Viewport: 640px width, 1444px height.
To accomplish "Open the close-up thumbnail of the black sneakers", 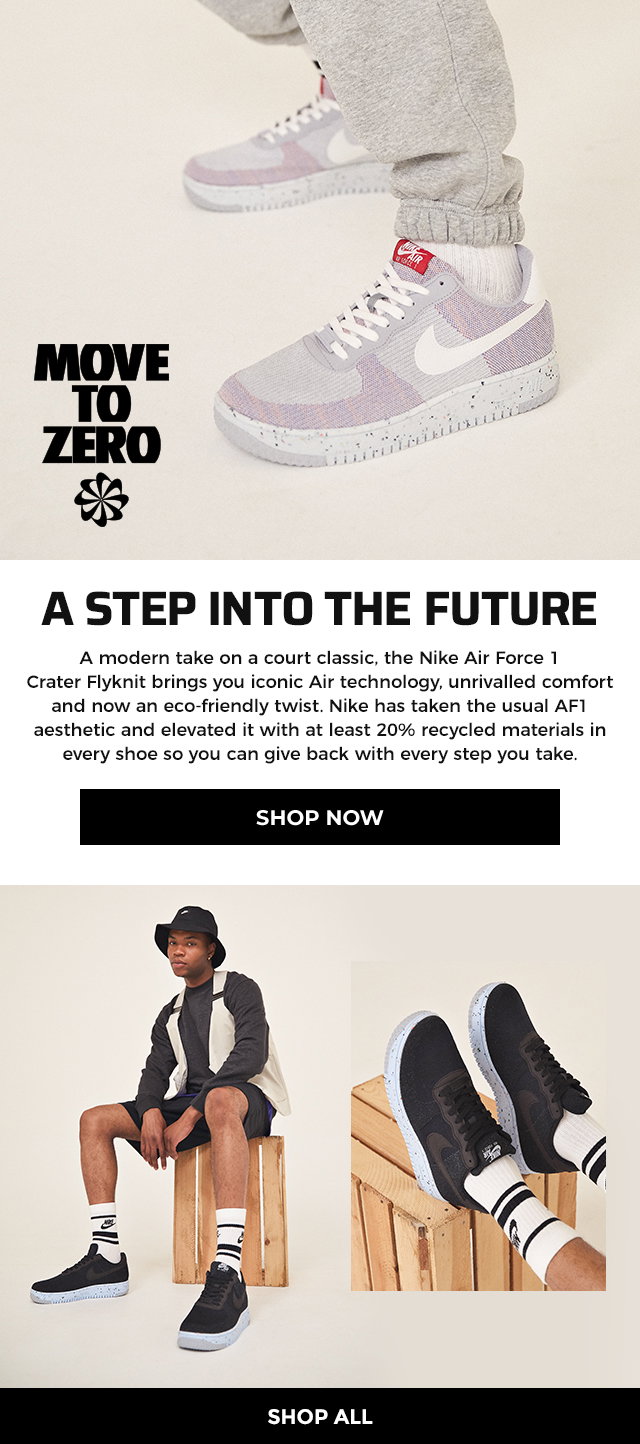I will tap(478, 1126).
